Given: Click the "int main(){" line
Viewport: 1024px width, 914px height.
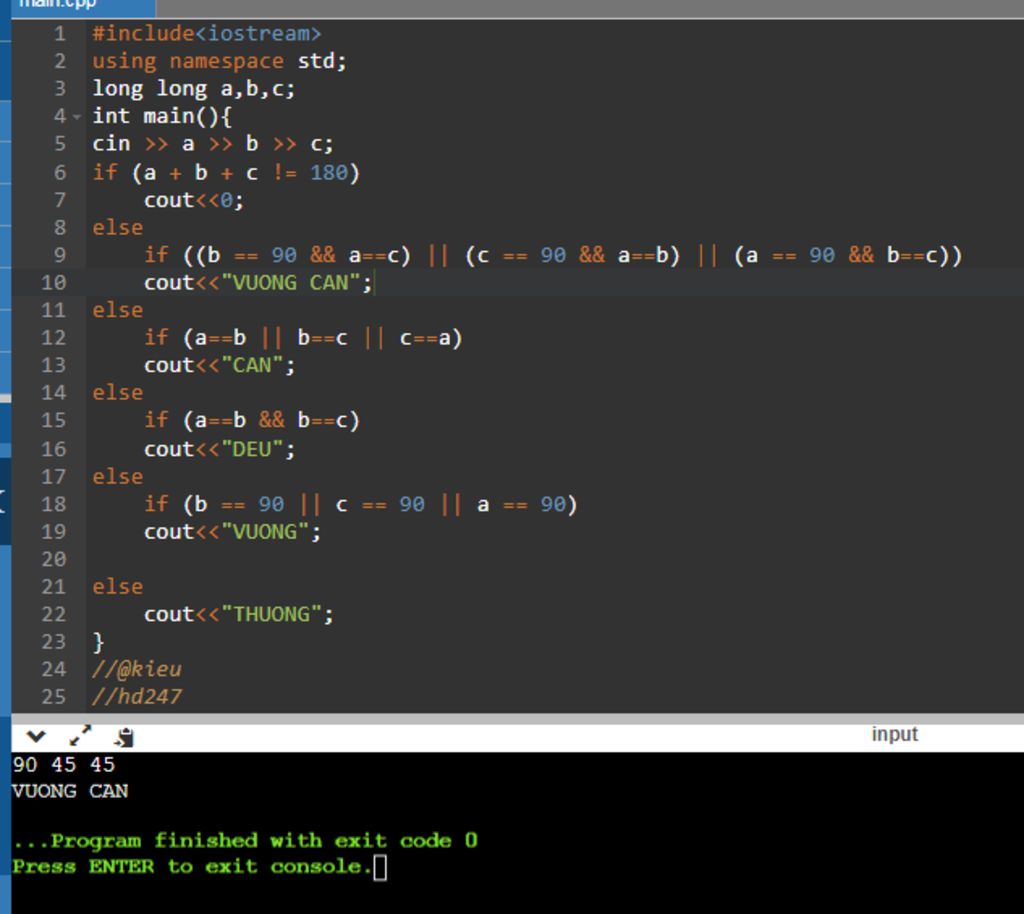Looking at the screenshot, I should pyautogui.click(x=162, y=116).
